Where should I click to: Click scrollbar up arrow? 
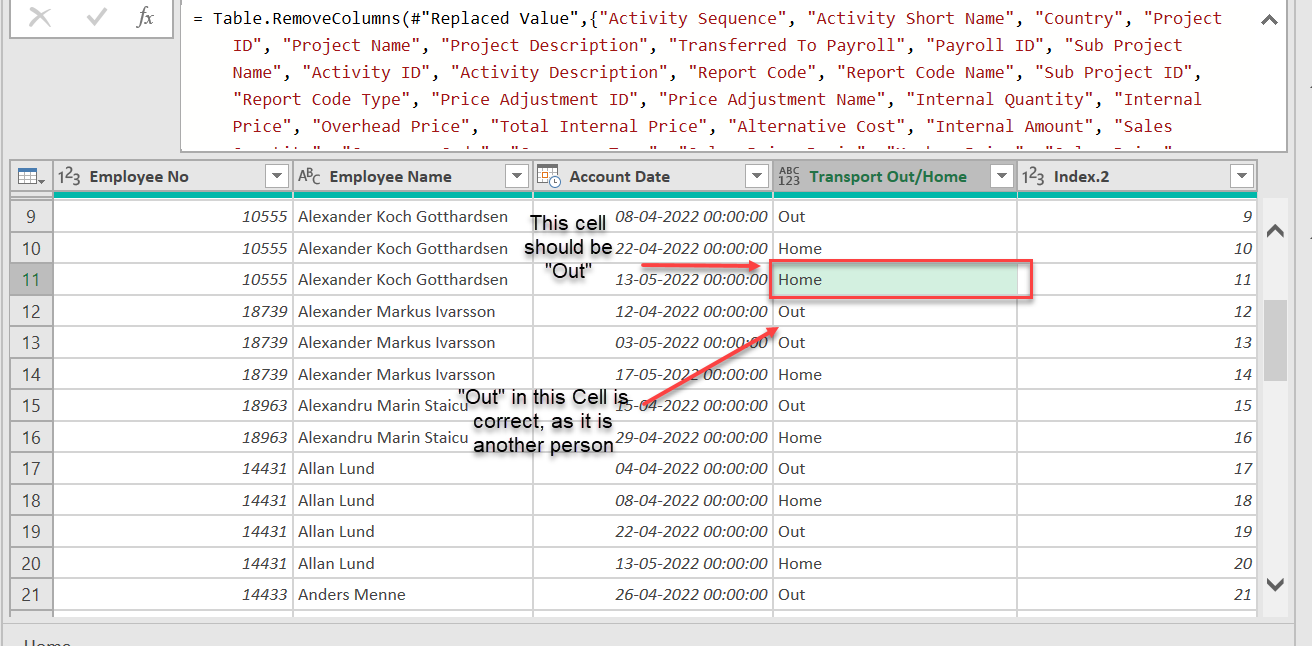coord(1275,231)
